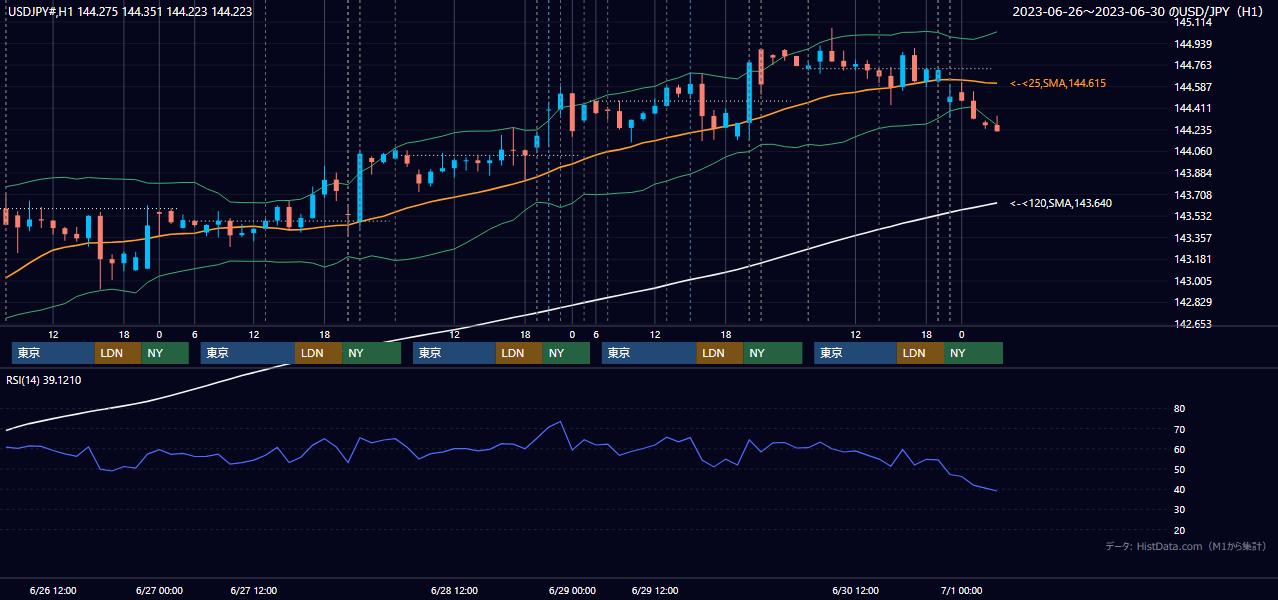
Task: Click the RSI 20 level label
Action: click(1180, 530)
